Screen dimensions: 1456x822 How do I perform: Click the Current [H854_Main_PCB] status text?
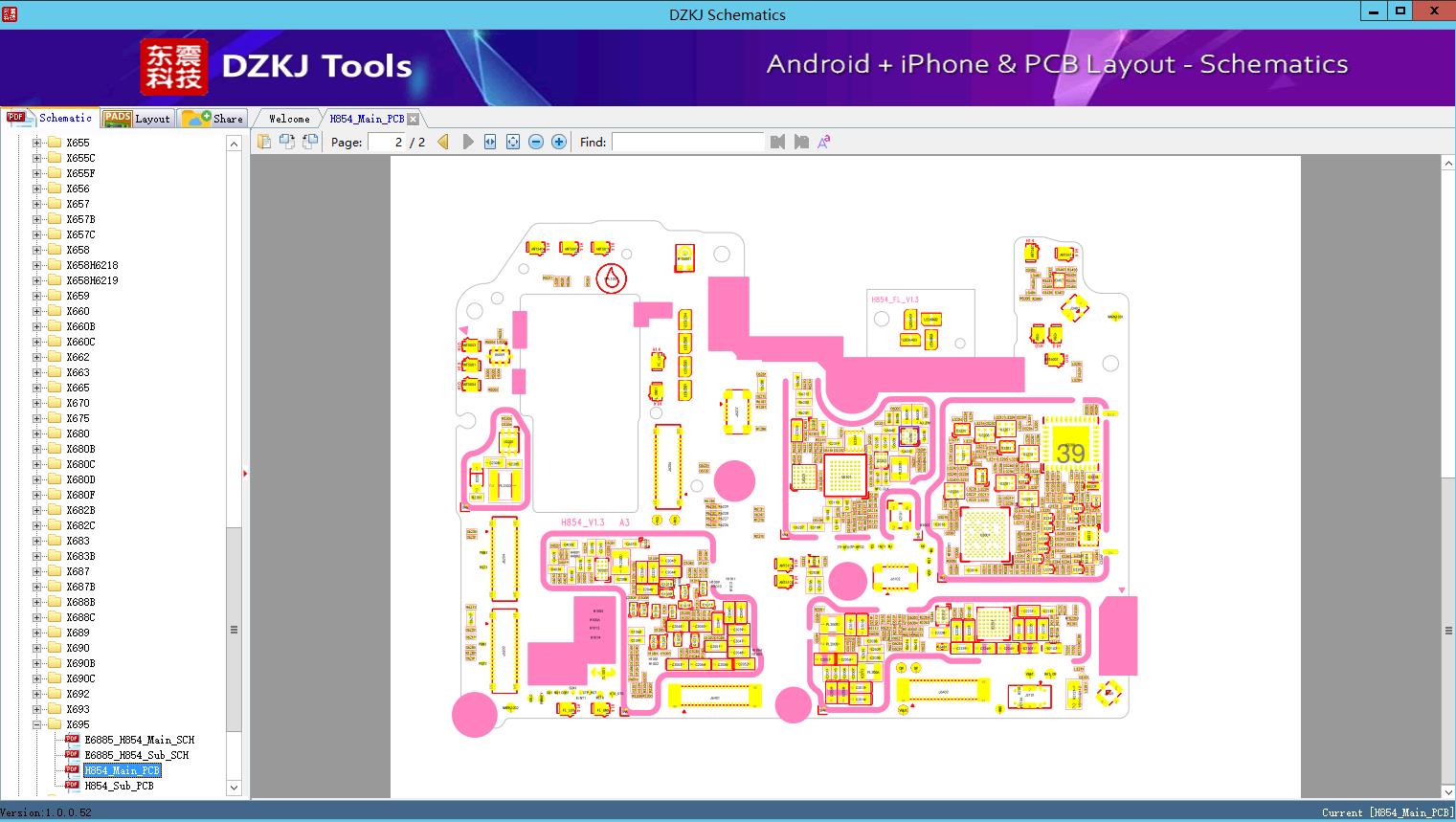(1387, 812)
